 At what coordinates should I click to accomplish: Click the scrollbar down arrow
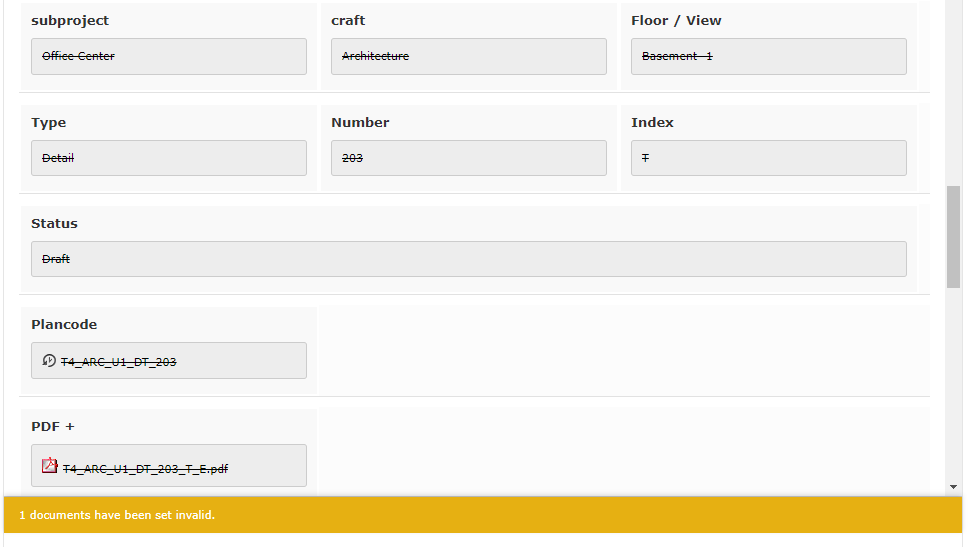click(x=953, y=487)
